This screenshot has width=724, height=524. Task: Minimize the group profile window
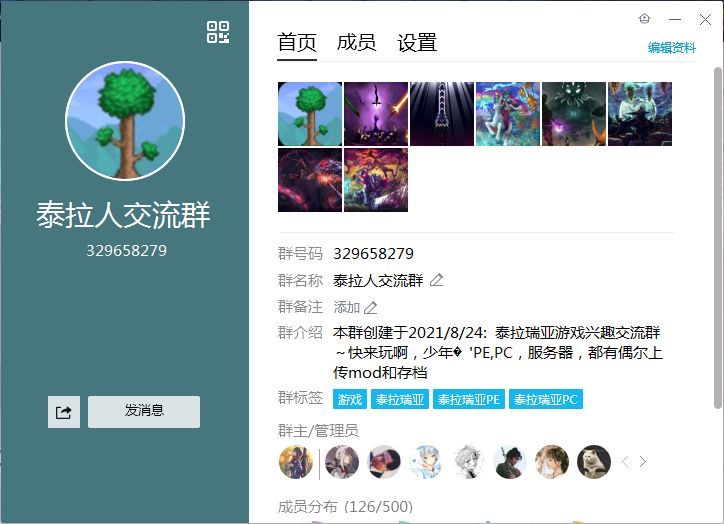coord(675,19)
